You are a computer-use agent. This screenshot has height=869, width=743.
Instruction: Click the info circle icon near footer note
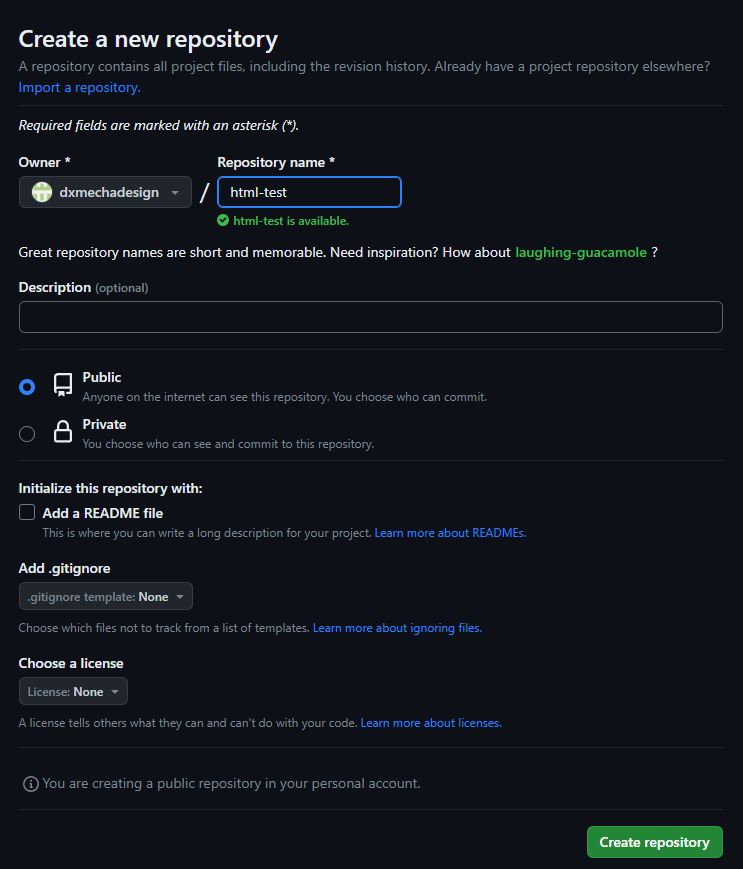point(30,784)
